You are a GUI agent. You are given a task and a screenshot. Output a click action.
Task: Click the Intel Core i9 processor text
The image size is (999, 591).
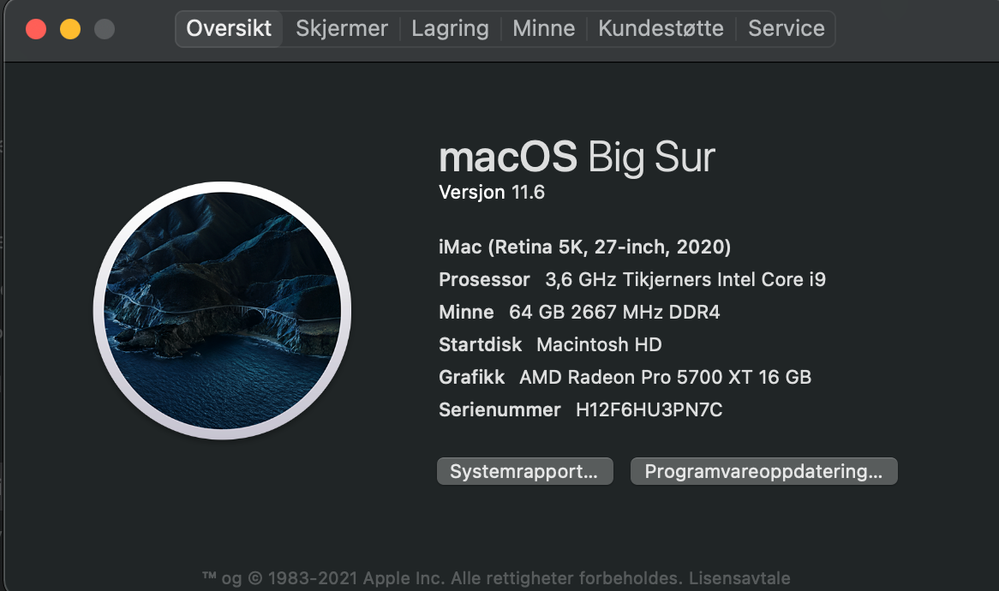686,280
